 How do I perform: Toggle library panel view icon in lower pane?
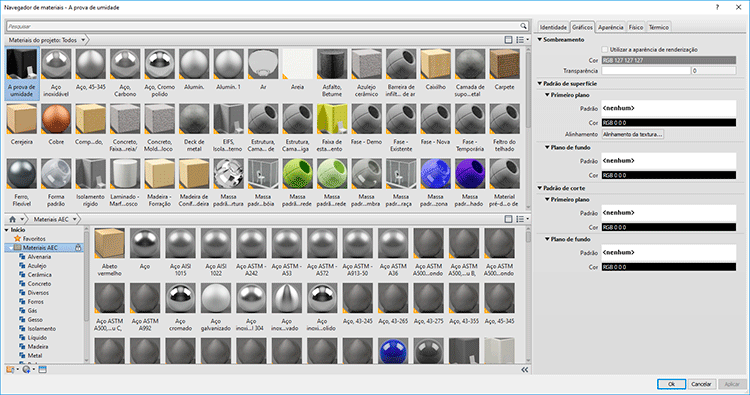pos(508,219)
